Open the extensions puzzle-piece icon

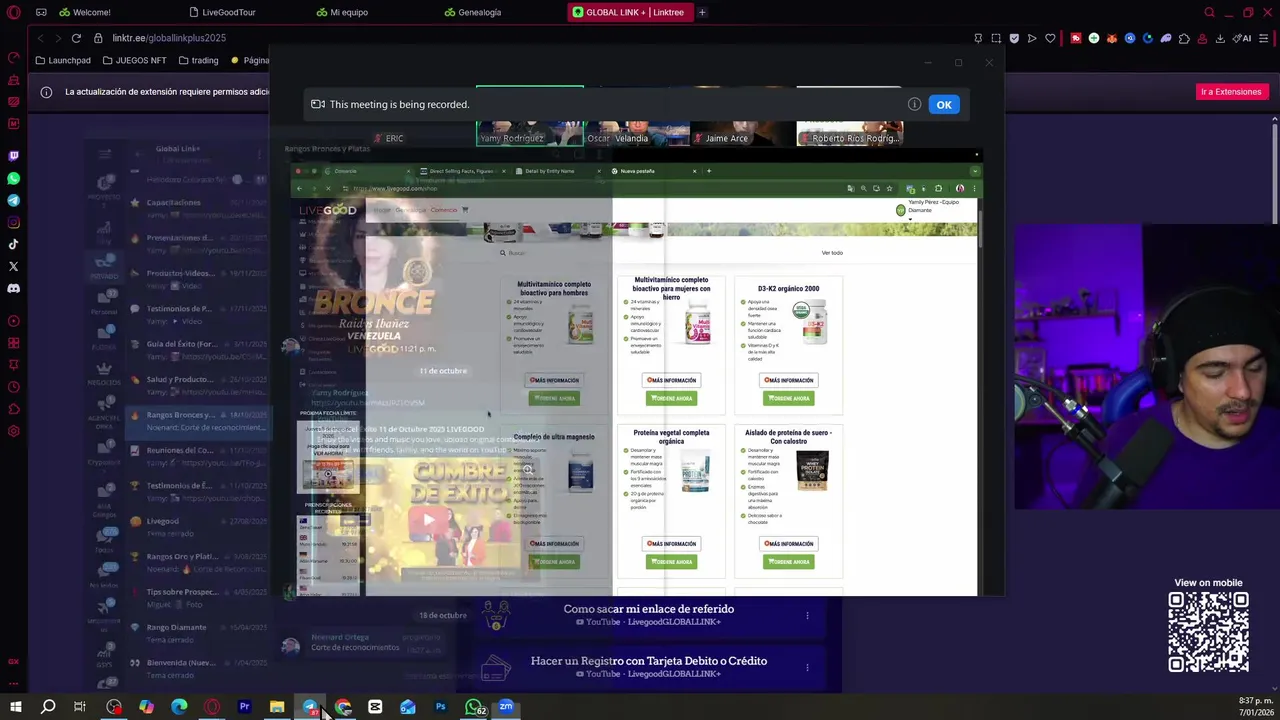[1184, 38]
